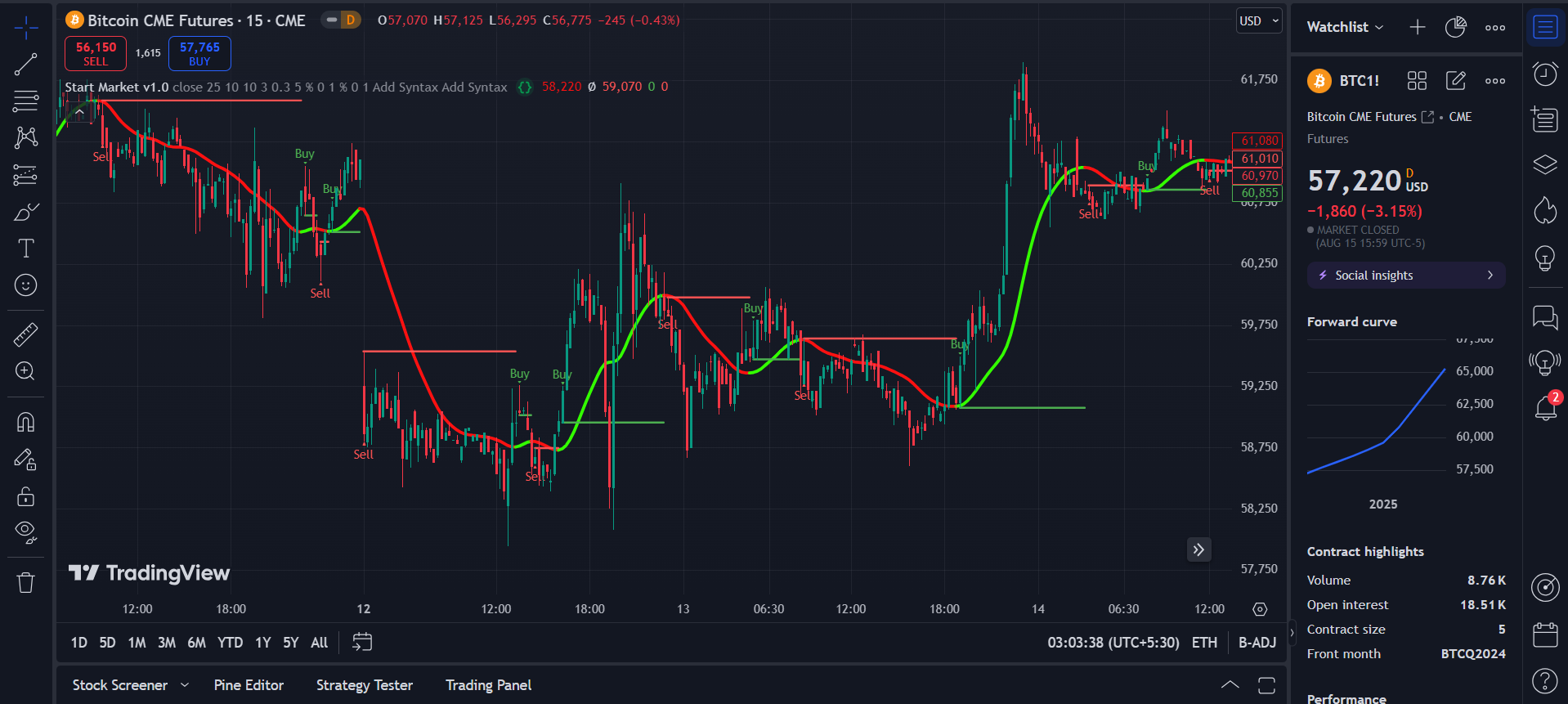Open the Chats speech bubble panel
This screenshot has width=1568, height=704.
click(1545, 316)
